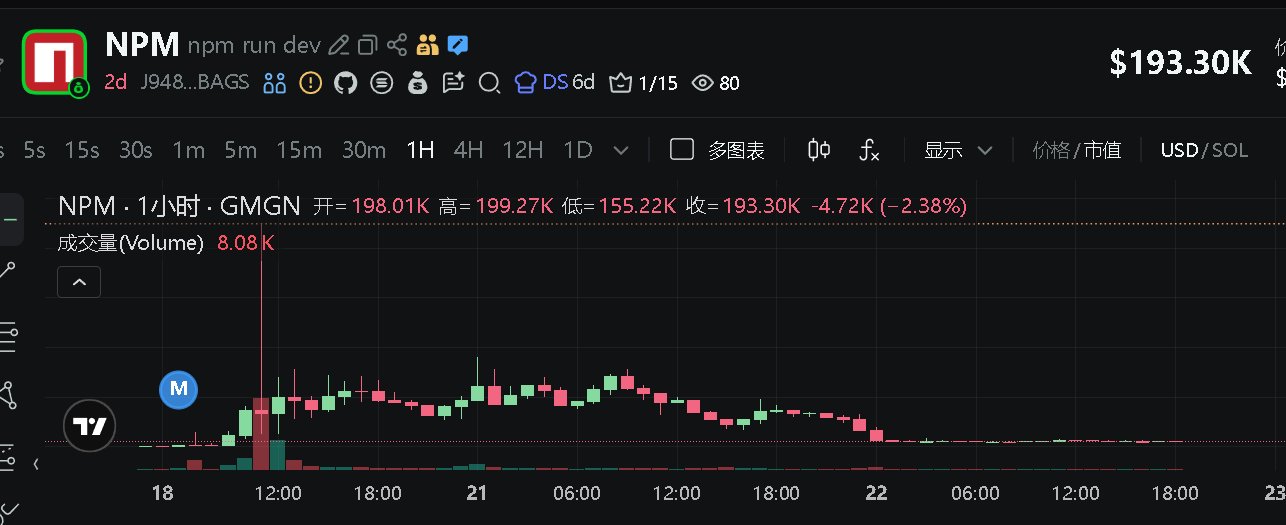Click the yellow warning circle icon
The width and height of the screenshot is (1286, 525).
(311, 83)
